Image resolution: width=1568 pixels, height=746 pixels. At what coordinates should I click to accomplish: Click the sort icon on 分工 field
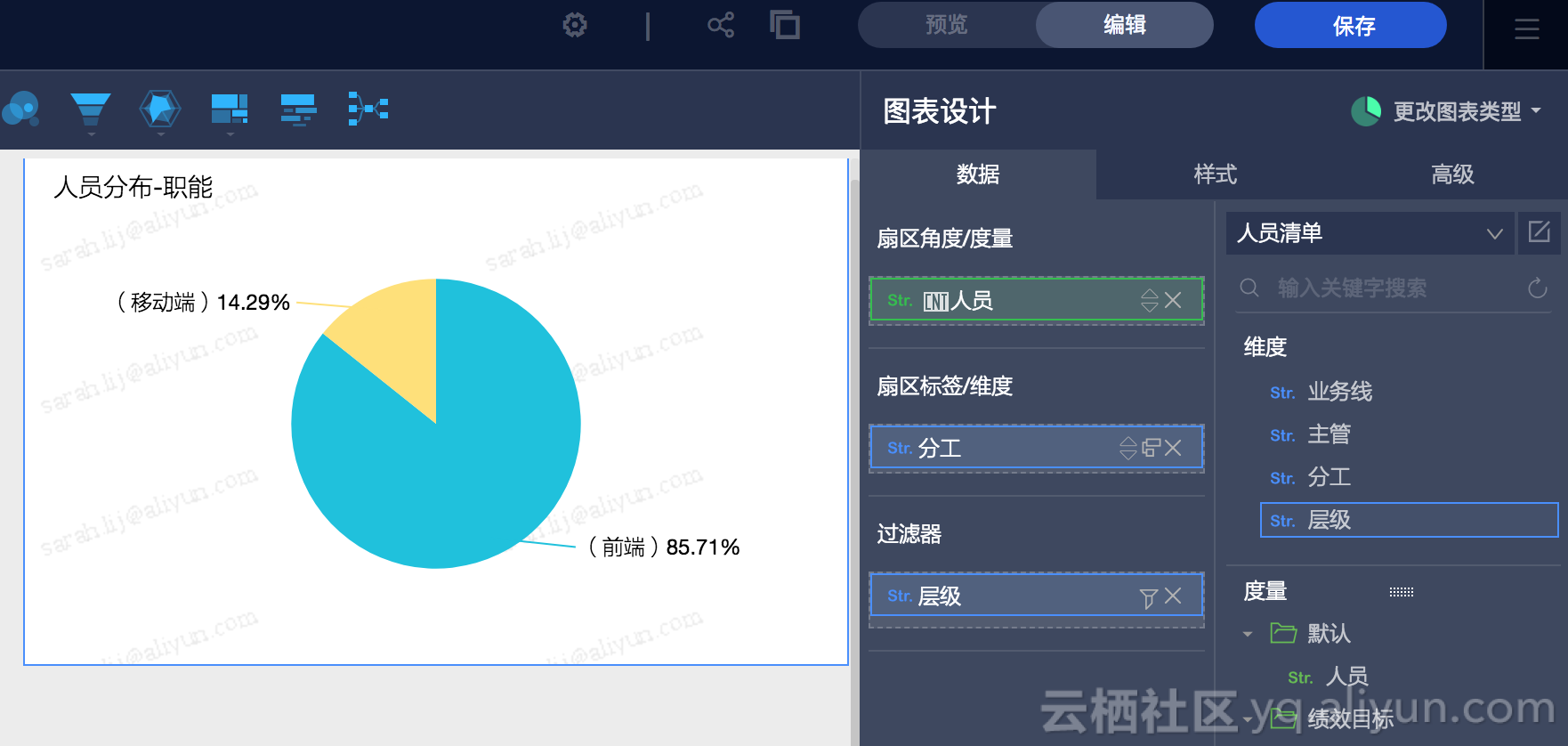[1128, 448]
